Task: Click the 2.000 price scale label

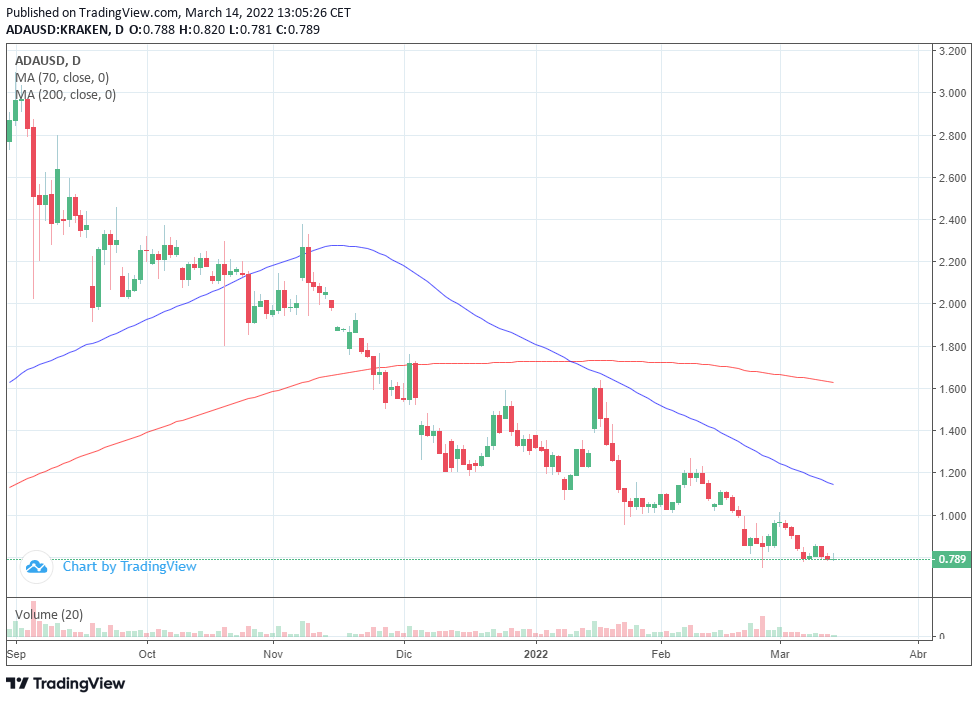Action: (952, 304)
